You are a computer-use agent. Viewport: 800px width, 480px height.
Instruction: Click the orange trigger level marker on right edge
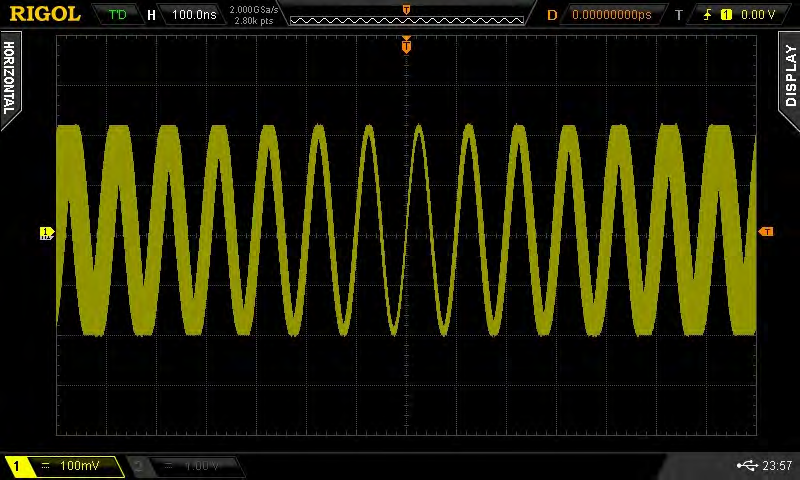tap(766, 232)
